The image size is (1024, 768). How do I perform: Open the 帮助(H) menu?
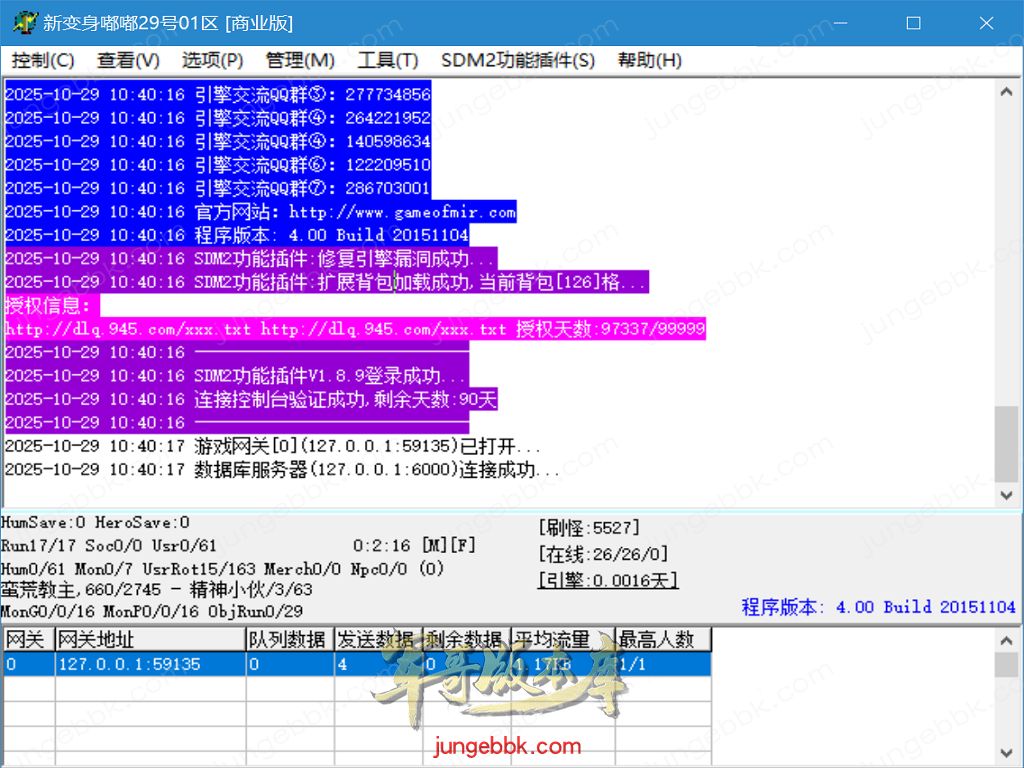click(x=649, y=60)
